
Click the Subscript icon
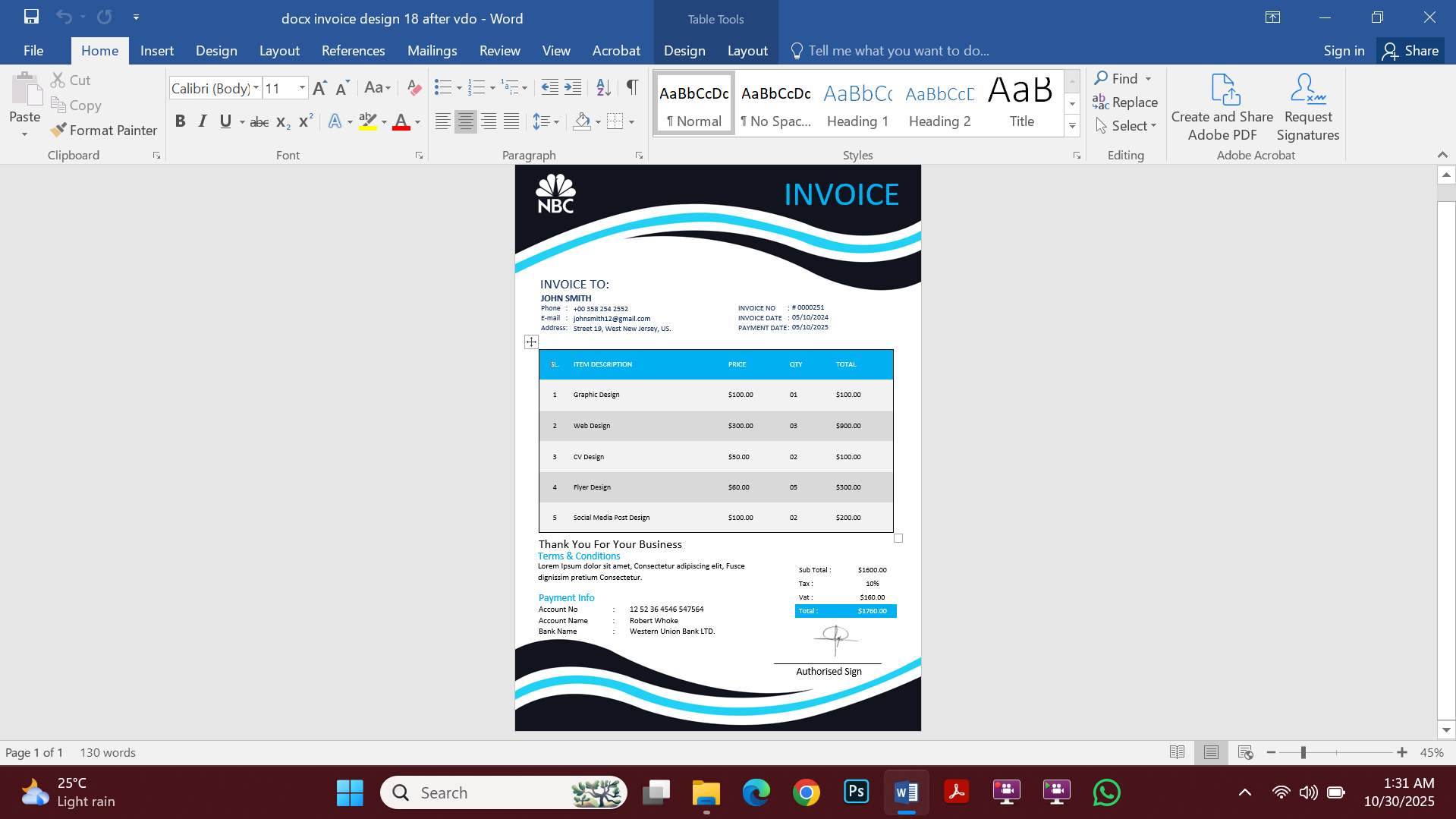(x=281, y=121)
